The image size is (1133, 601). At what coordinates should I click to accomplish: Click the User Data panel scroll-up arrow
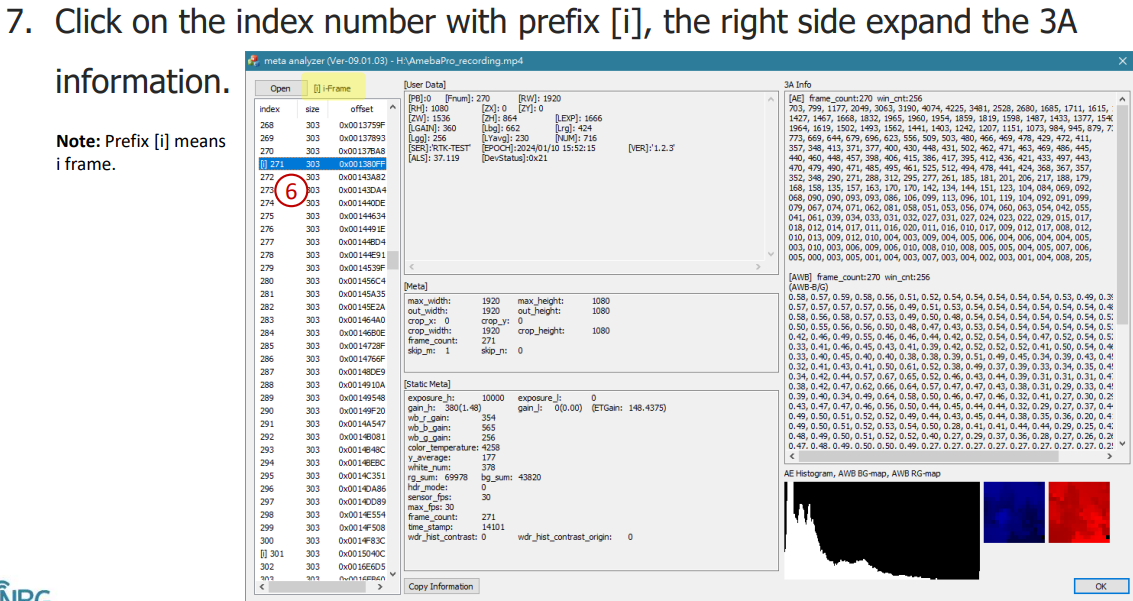click(771, 98)
